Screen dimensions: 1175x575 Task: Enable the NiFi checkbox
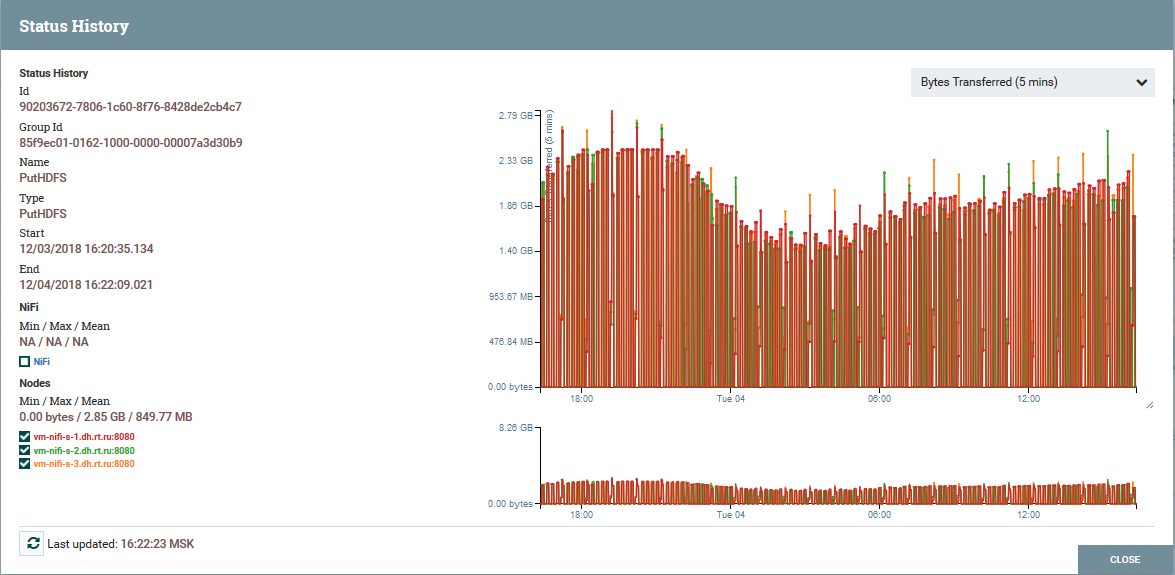click(x=25, y=361)
